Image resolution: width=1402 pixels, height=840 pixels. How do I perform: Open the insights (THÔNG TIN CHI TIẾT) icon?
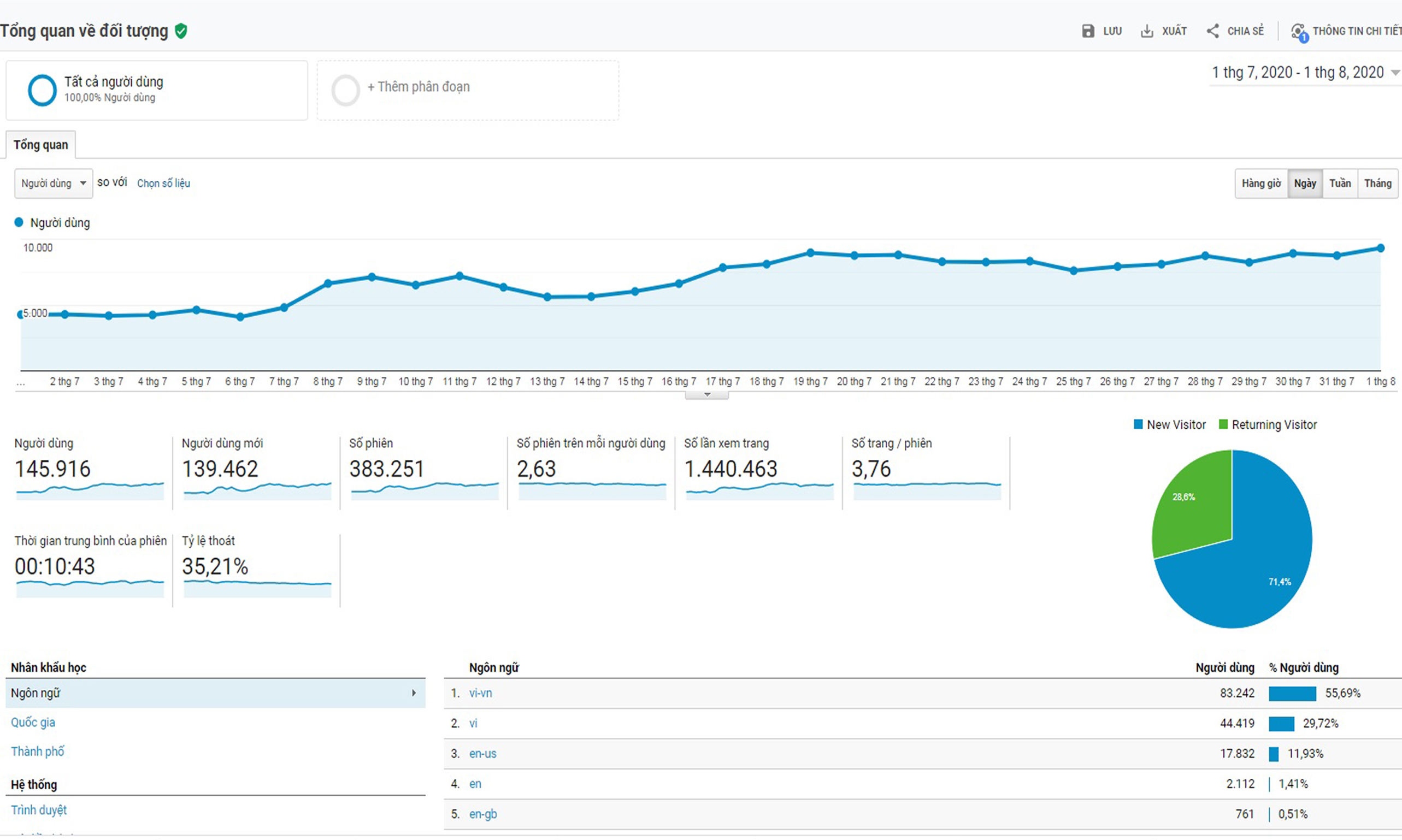(x=1298, y=32)
